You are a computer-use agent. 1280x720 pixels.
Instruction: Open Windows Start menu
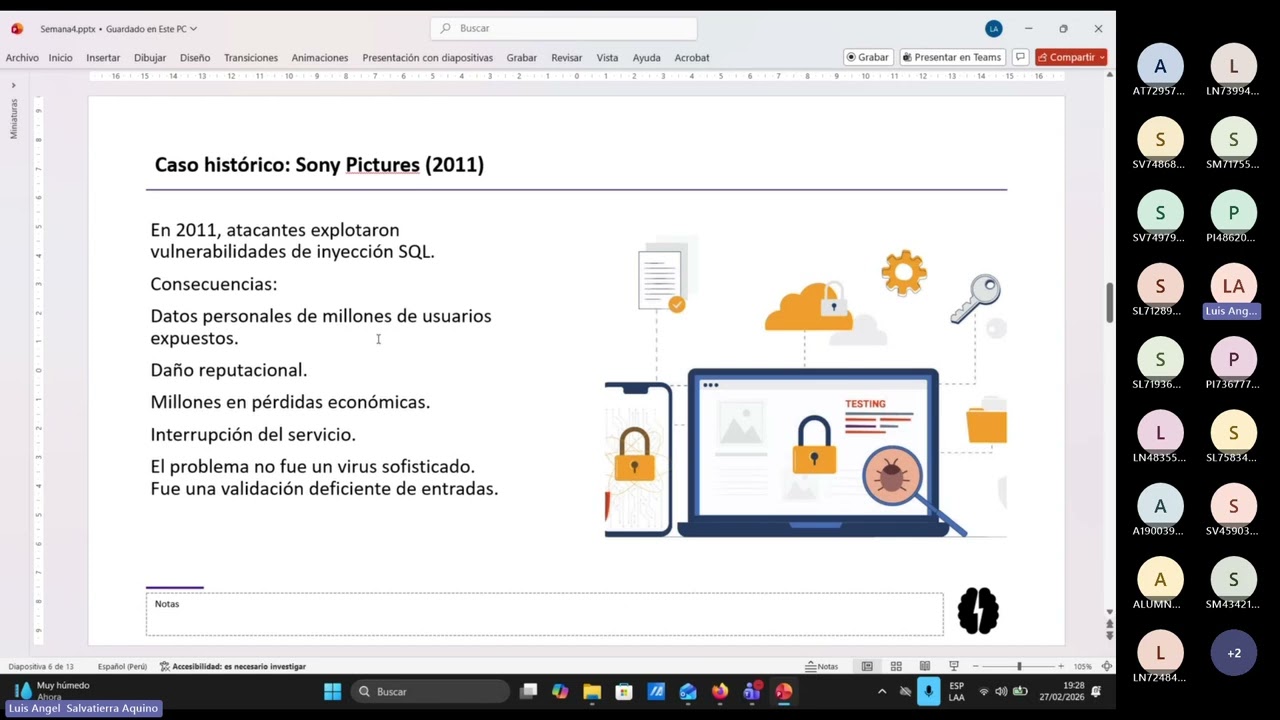332,691
